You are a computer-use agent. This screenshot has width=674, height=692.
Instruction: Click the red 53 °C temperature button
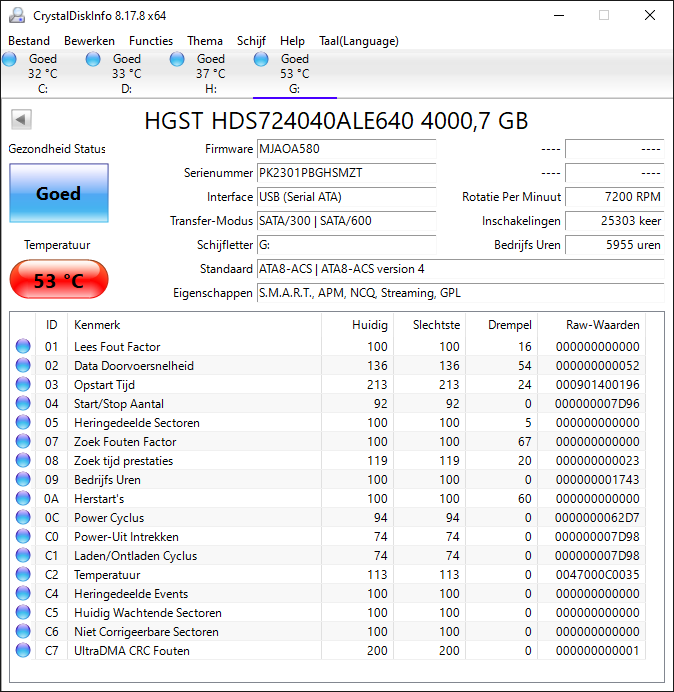coord(59,280)
